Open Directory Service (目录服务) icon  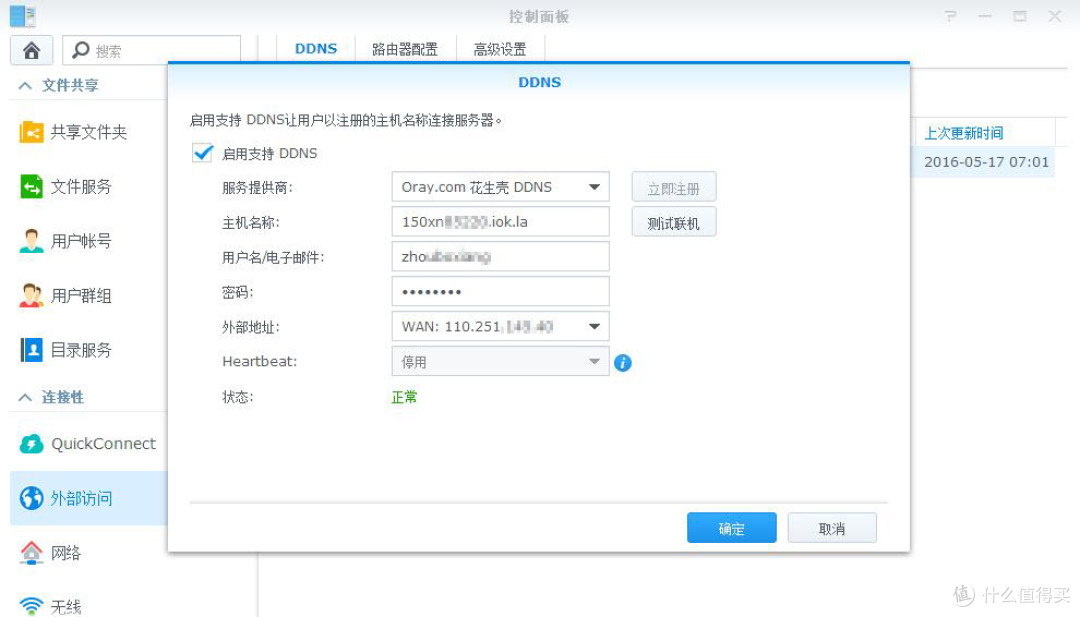(31, 350)
